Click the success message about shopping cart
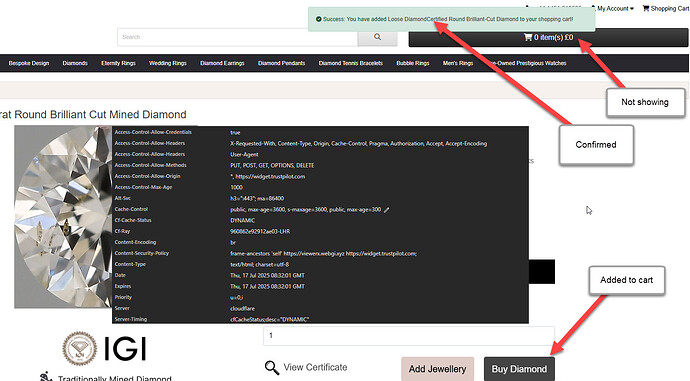Screen dimensions: 690x381 [x=448, y=19]
